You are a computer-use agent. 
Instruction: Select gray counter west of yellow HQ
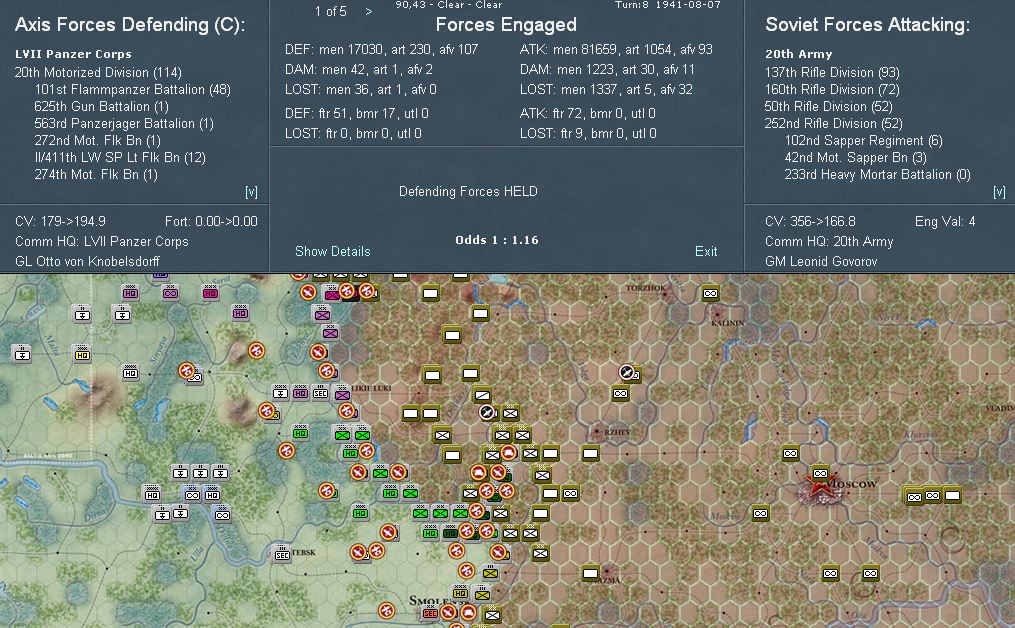[x=22, y=353]
